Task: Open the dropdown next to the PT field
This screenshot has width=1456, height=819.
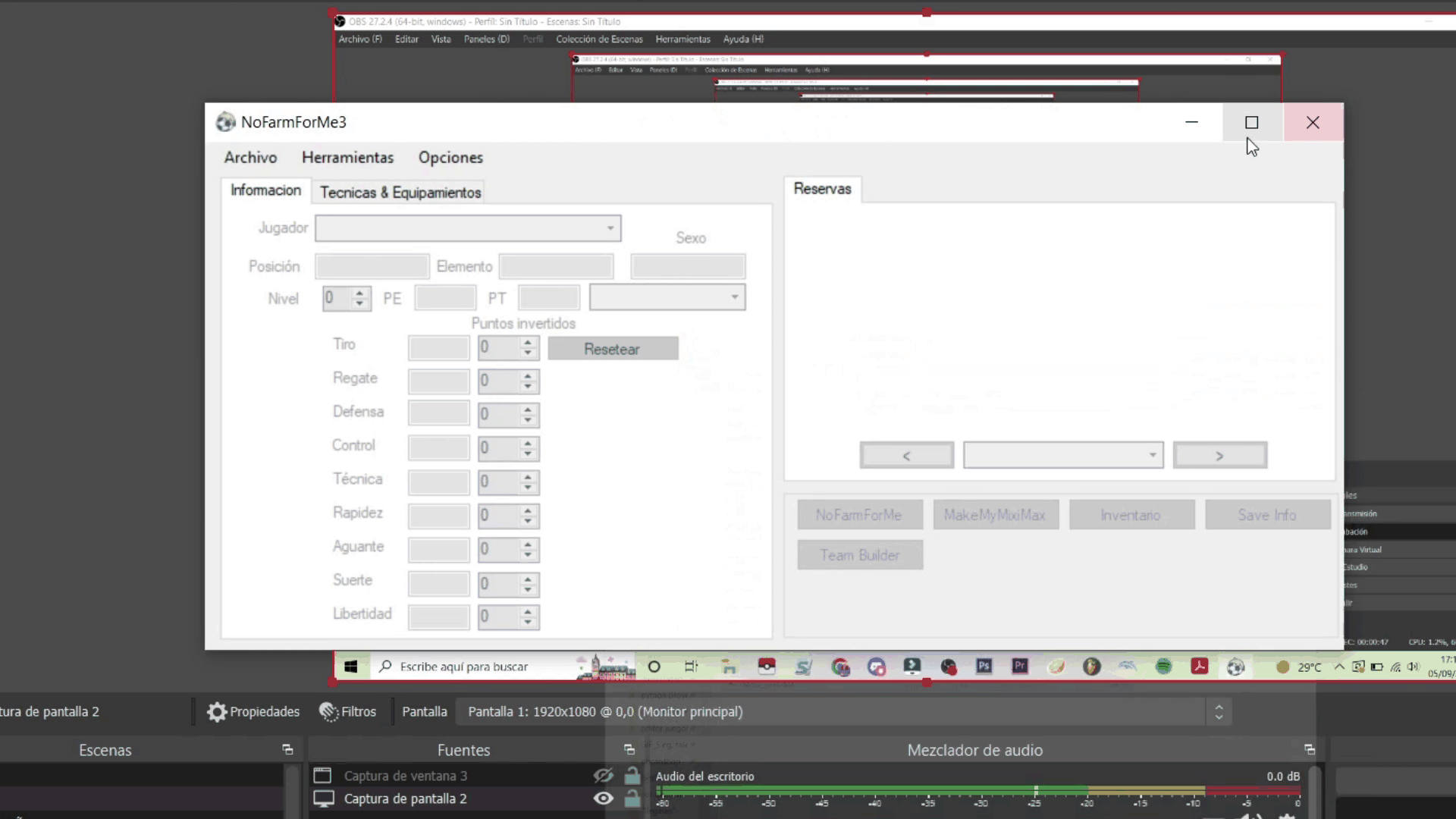Action: pos(667,297)
